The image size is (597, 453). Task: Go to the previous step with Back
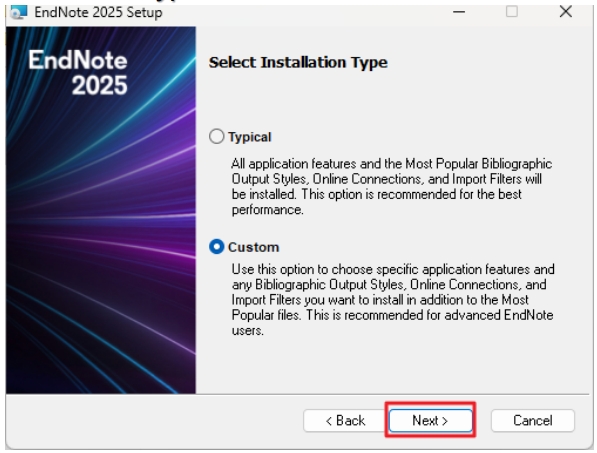(345, 421)
